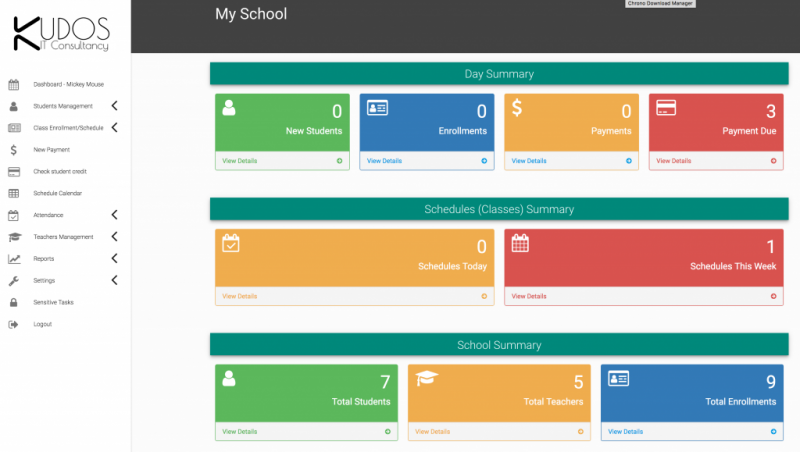800x452 pixels.
Task: Open View Details under New Students
Action: (x=240, y=161)
